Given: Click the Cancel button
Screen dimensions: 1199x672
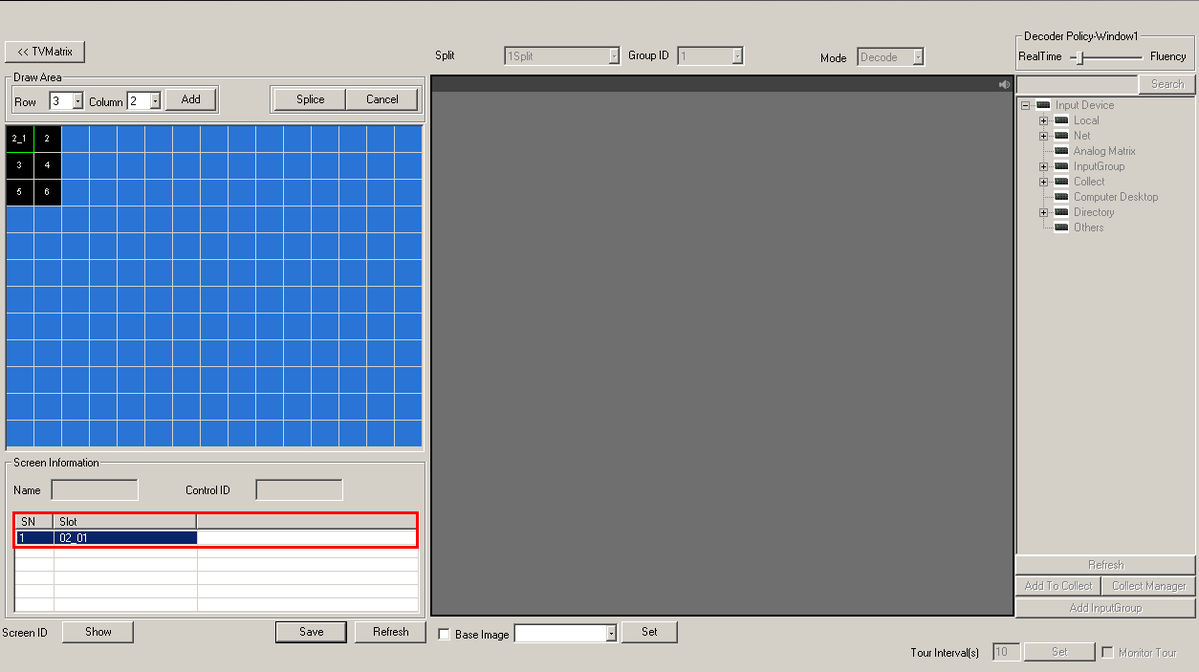Looking at the screenshot, I should pos(382,99).
